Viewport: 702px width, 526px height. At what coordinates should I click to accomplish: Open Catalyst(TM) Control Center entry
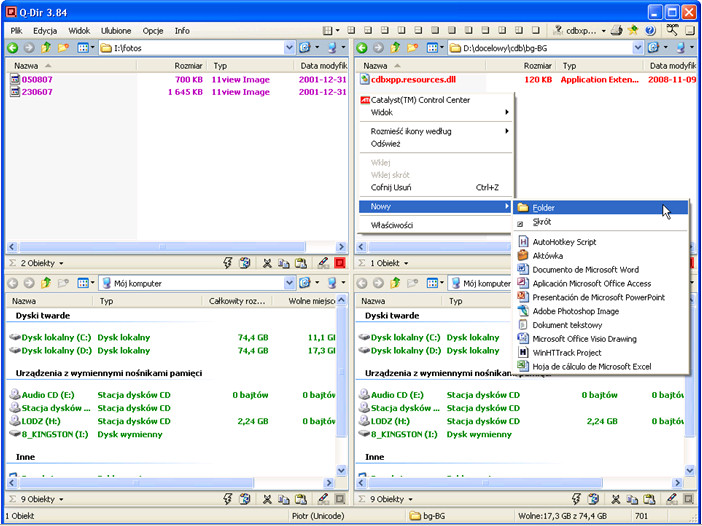[x=437, y=100]
